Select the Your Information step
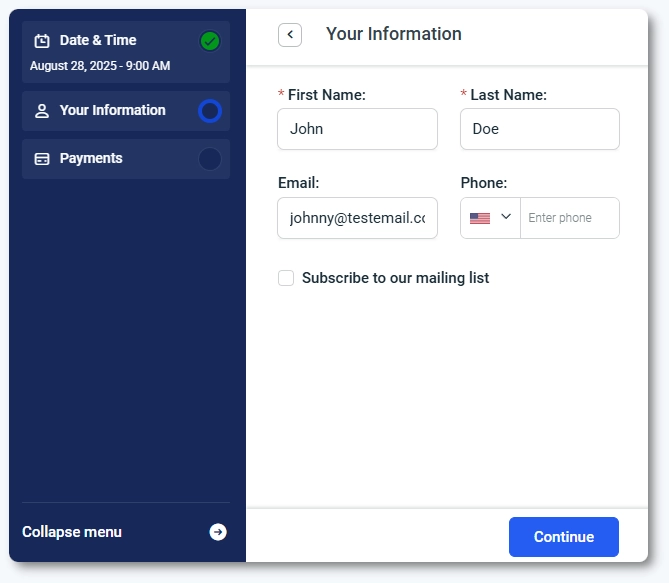The width and height of the screenshot is (669, 583). point(112,111)
